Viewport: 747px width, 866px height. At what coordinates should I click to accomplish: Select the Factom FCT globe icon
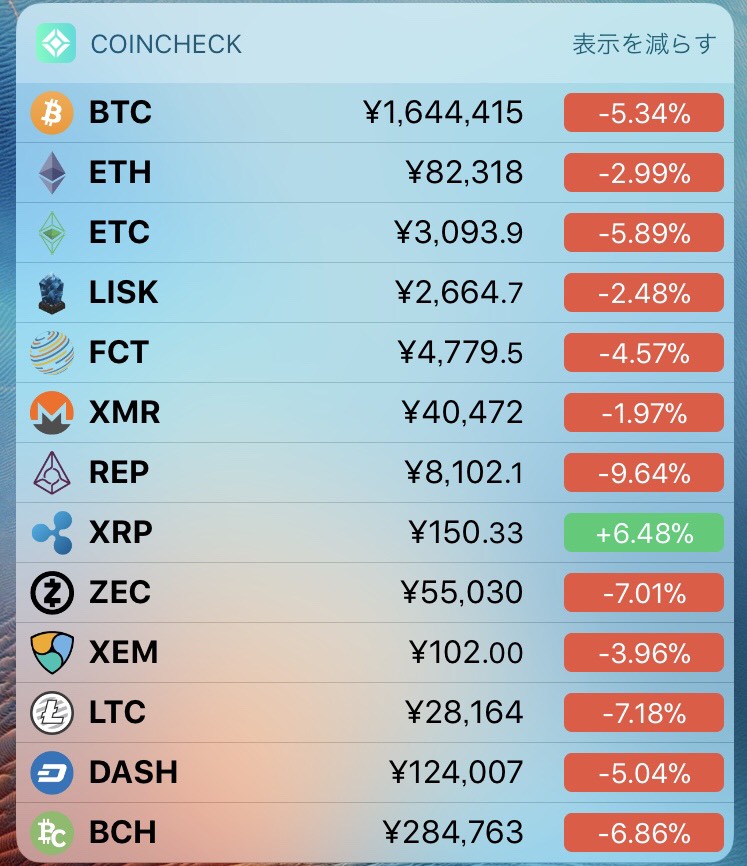[x=52, y=352]
